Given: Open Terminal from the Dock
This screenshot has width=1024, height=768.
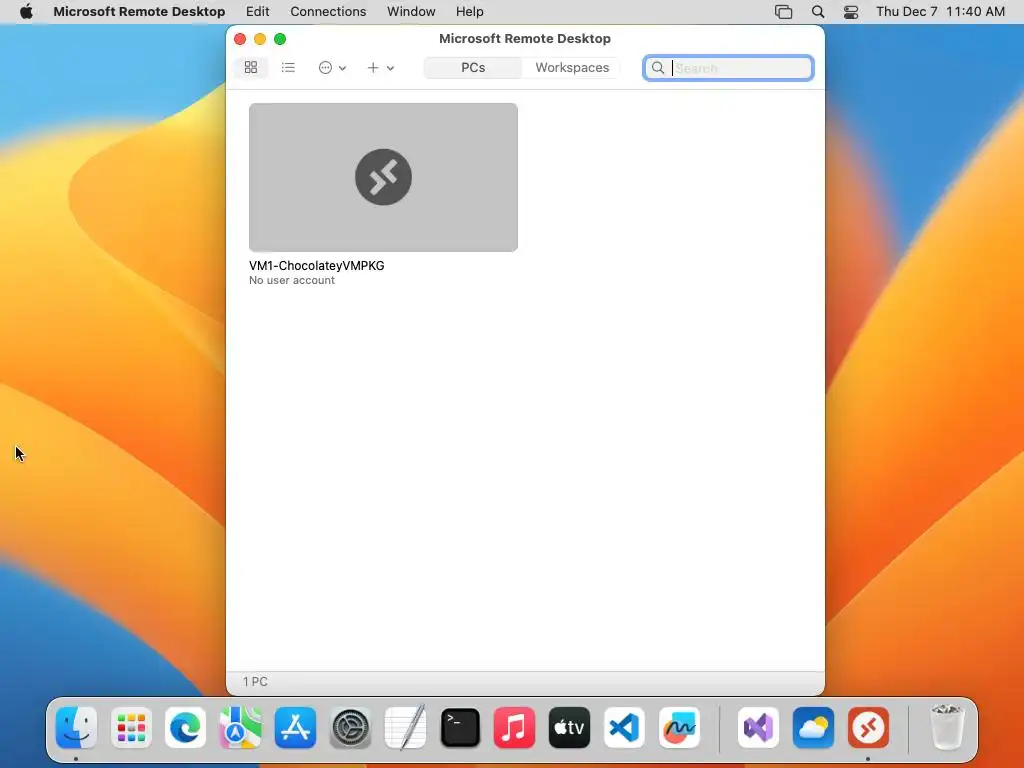Looking at the screenshot, I should tap(460, 728).
